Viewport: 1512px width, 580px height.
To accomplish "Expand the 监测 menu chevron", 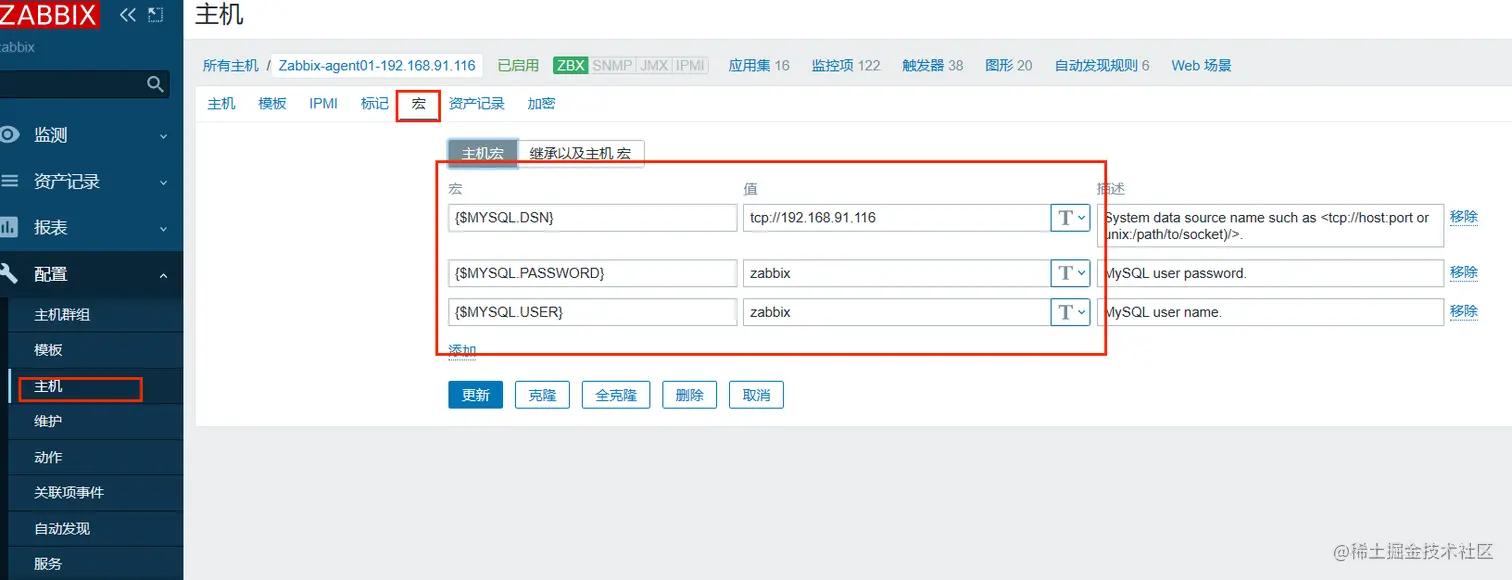I will pos(164,136).
